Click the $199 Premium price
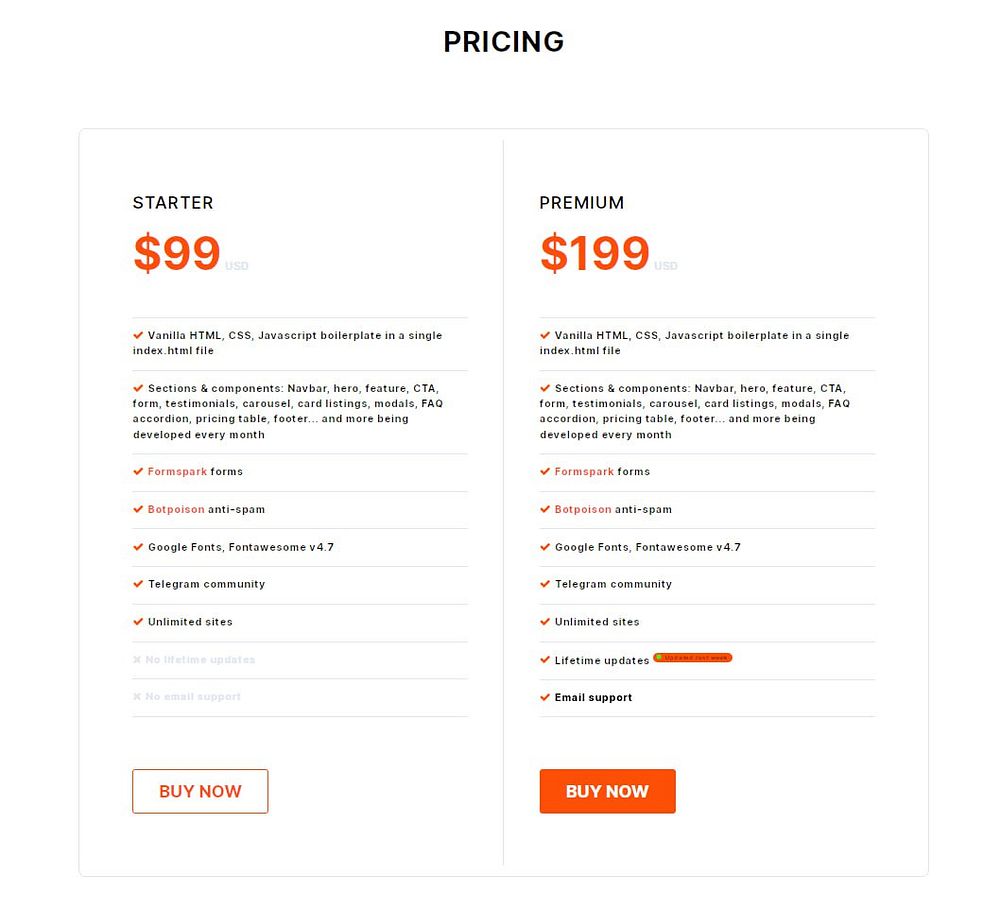The height and width of the screenshot is (905, 1000). point(595,253)
